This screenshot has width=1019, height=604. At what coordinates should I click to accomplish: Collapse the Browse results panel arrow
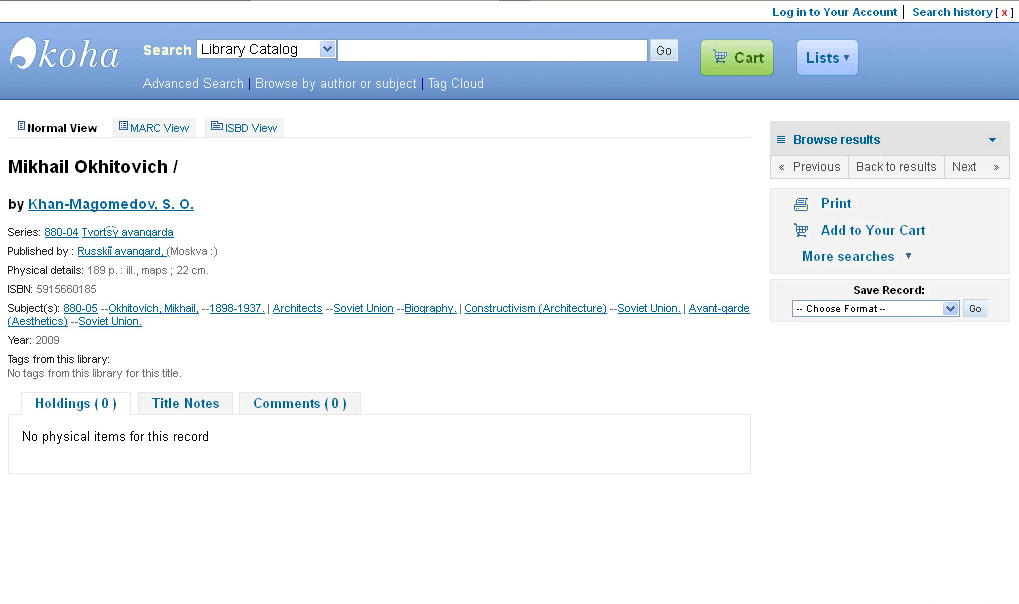pos(992,140)
